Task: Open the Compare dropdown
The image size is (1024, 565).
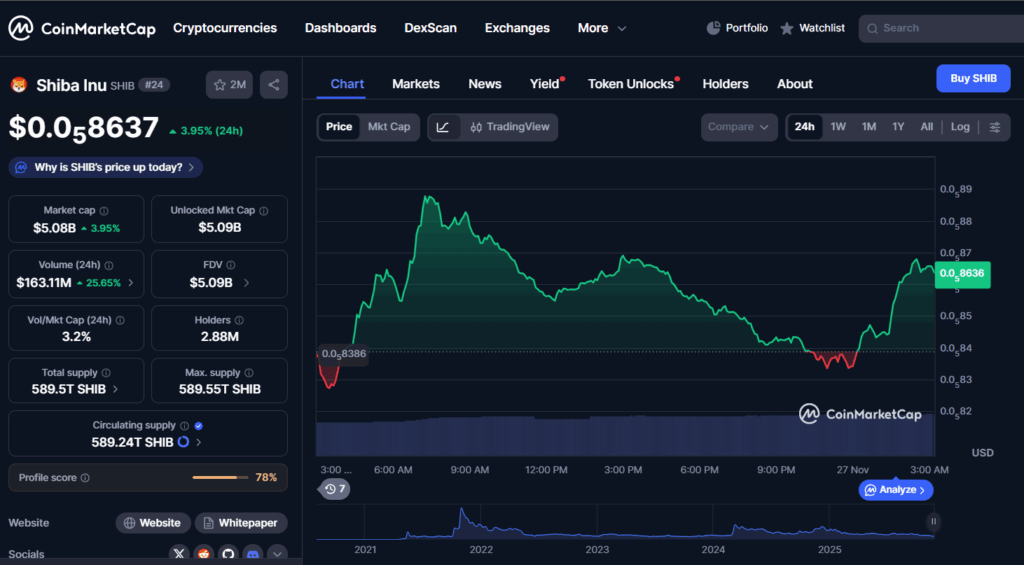Action: coord(739,127)
